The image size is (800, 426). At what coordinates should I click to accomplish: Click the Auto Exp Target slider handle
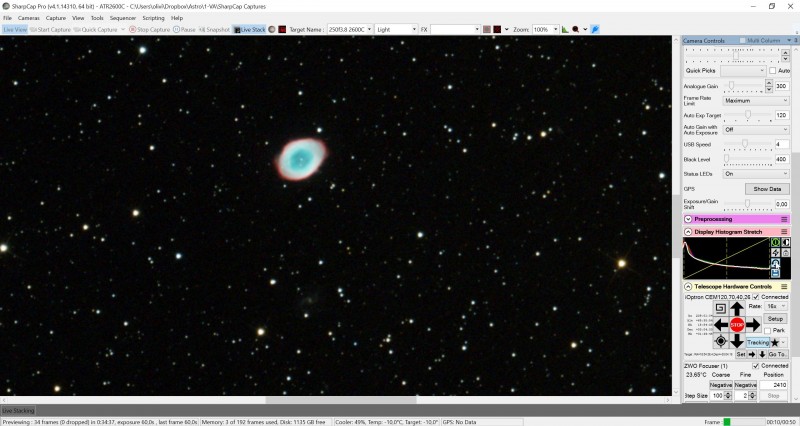(747, 115)
